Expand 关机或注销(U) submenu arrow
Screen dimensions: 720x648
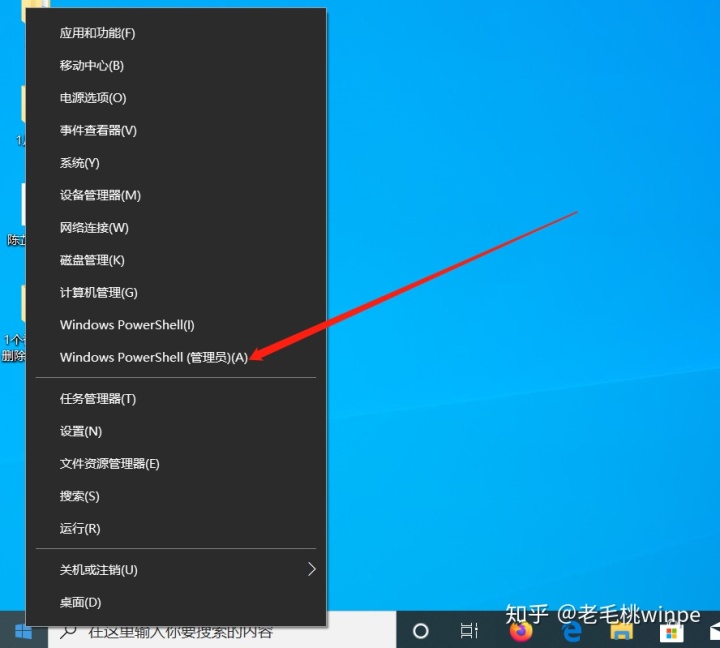click(312, 569)
